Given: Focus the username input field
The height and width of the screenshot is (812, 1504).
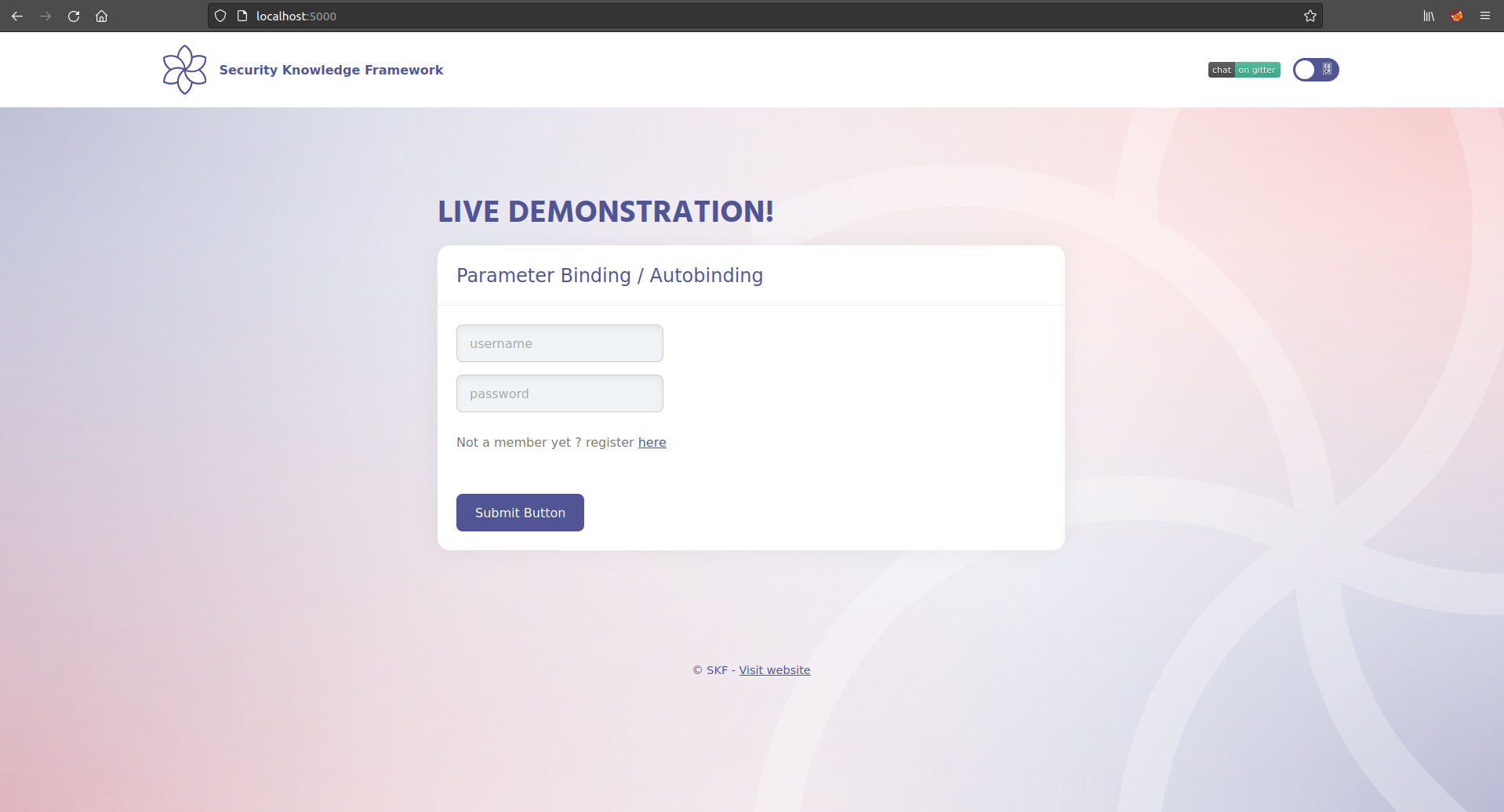Looking at the screenshot, I should pos(560,343).
